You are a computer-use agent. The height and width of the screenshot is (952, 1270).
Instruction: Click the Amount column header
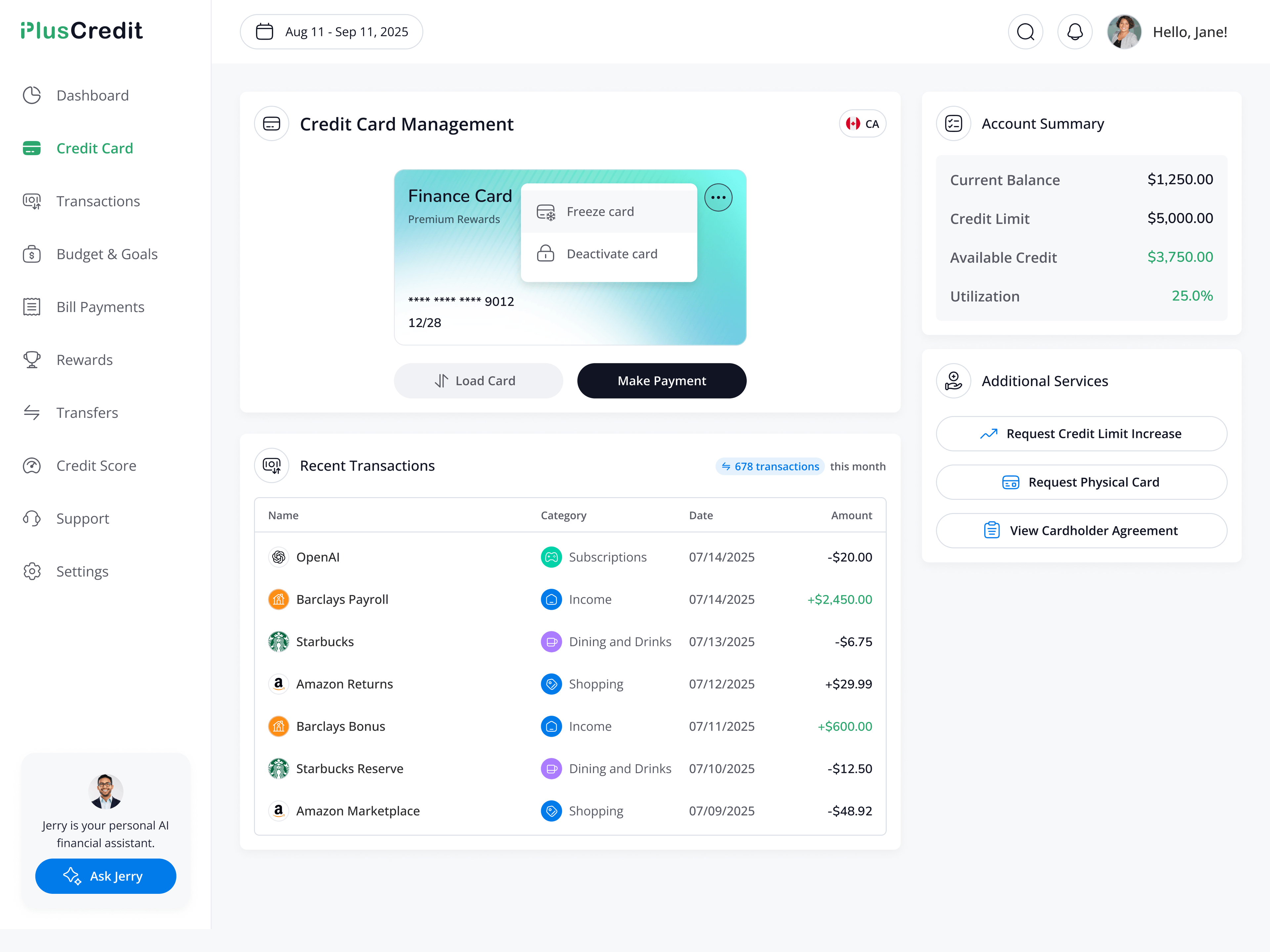851,515
